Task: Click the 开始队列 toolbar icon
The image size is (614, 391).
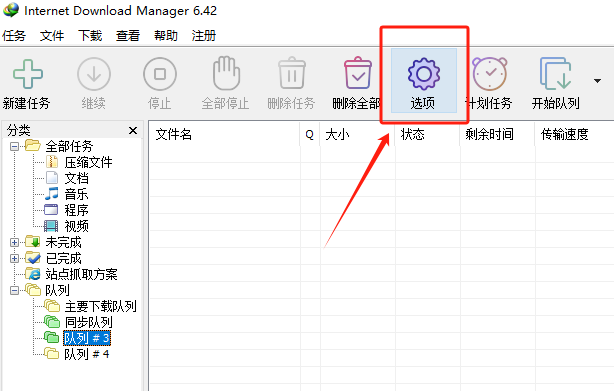Action: point(555,74)
